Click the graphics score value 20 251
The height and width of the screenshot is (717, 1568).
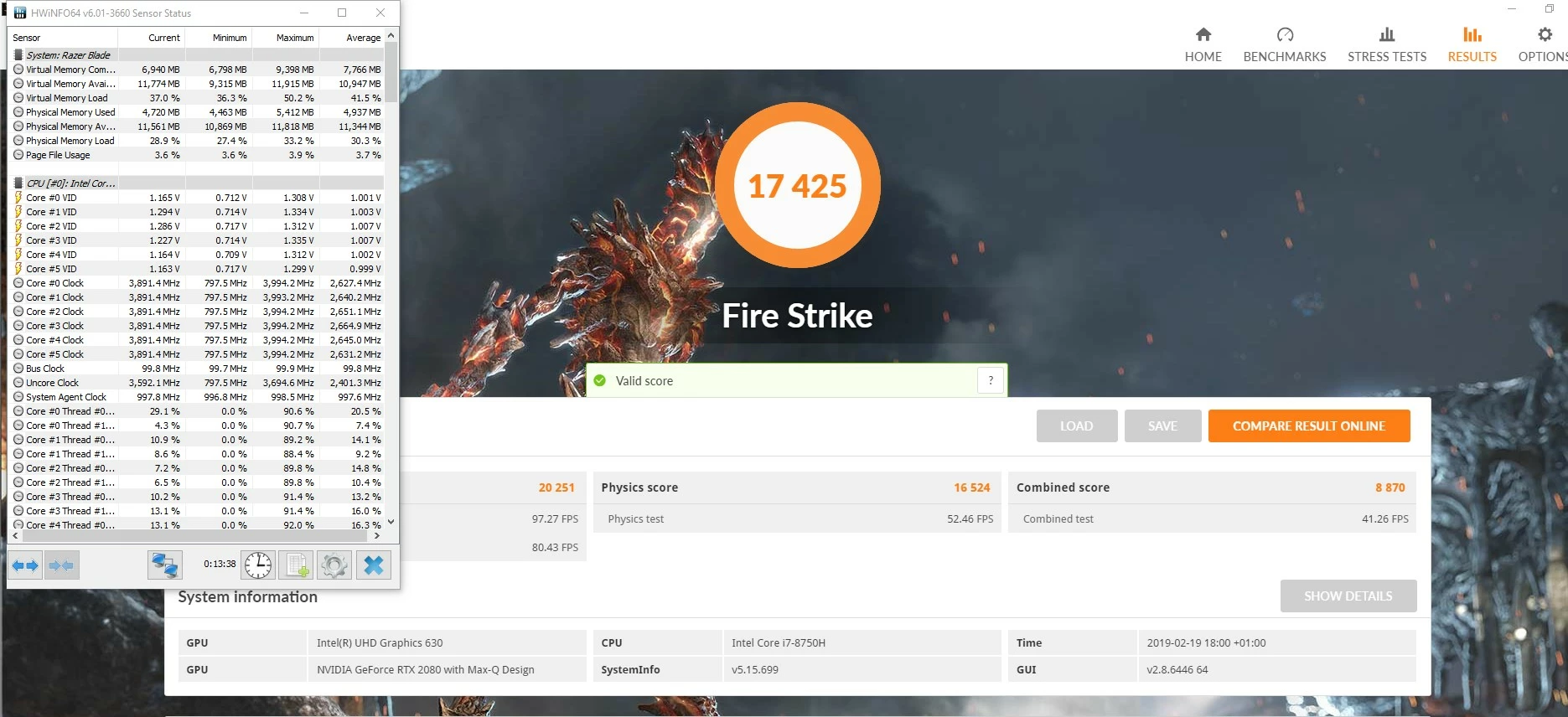pos(556,487)
